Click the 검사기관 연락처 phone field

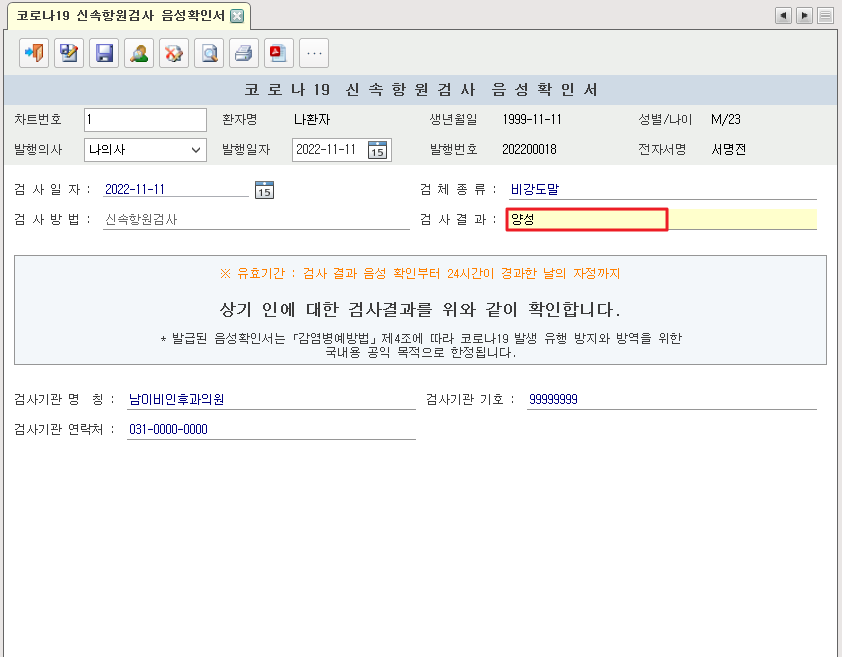[x=270, y=429]
